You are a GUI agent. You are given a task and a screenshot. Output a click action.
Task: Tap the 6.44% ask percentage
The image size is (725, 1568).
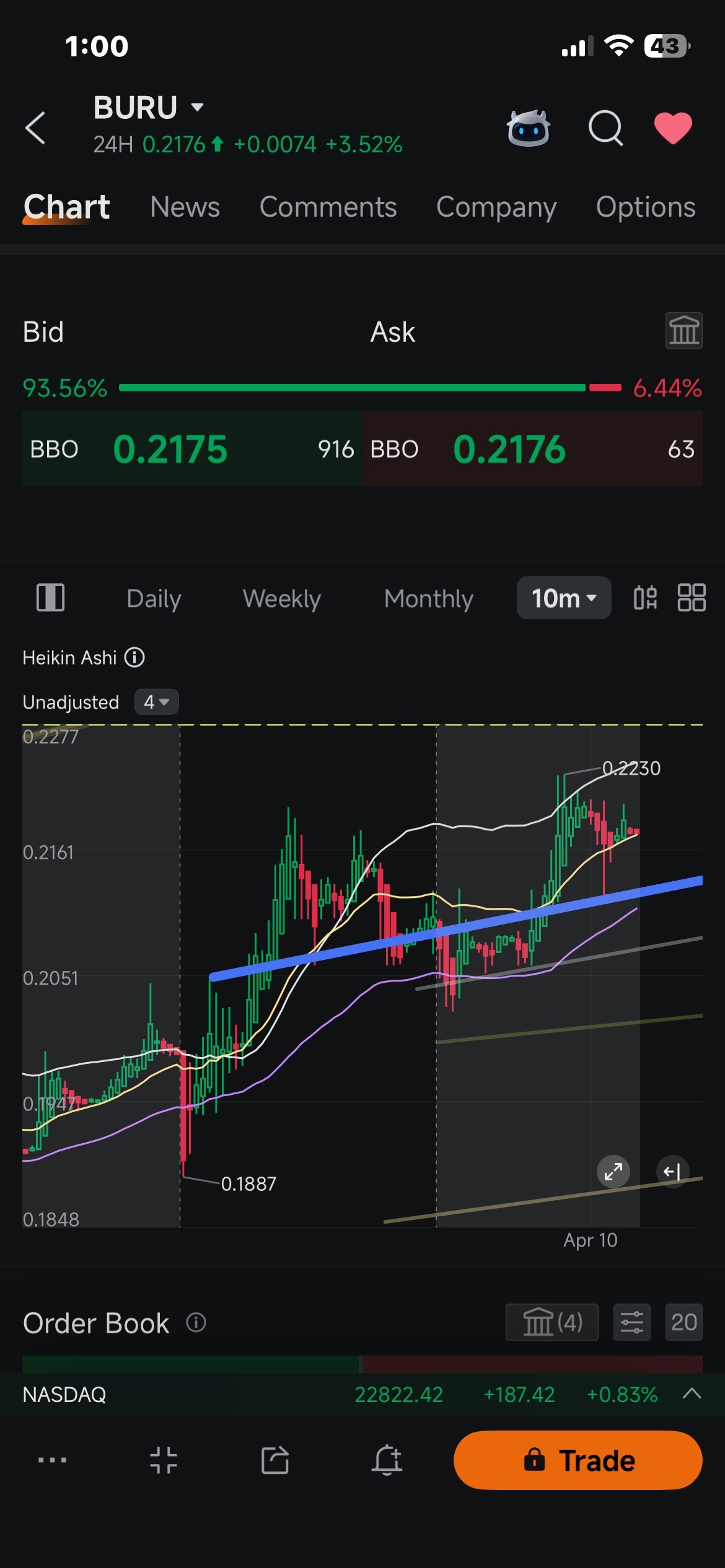click(667, 388)
